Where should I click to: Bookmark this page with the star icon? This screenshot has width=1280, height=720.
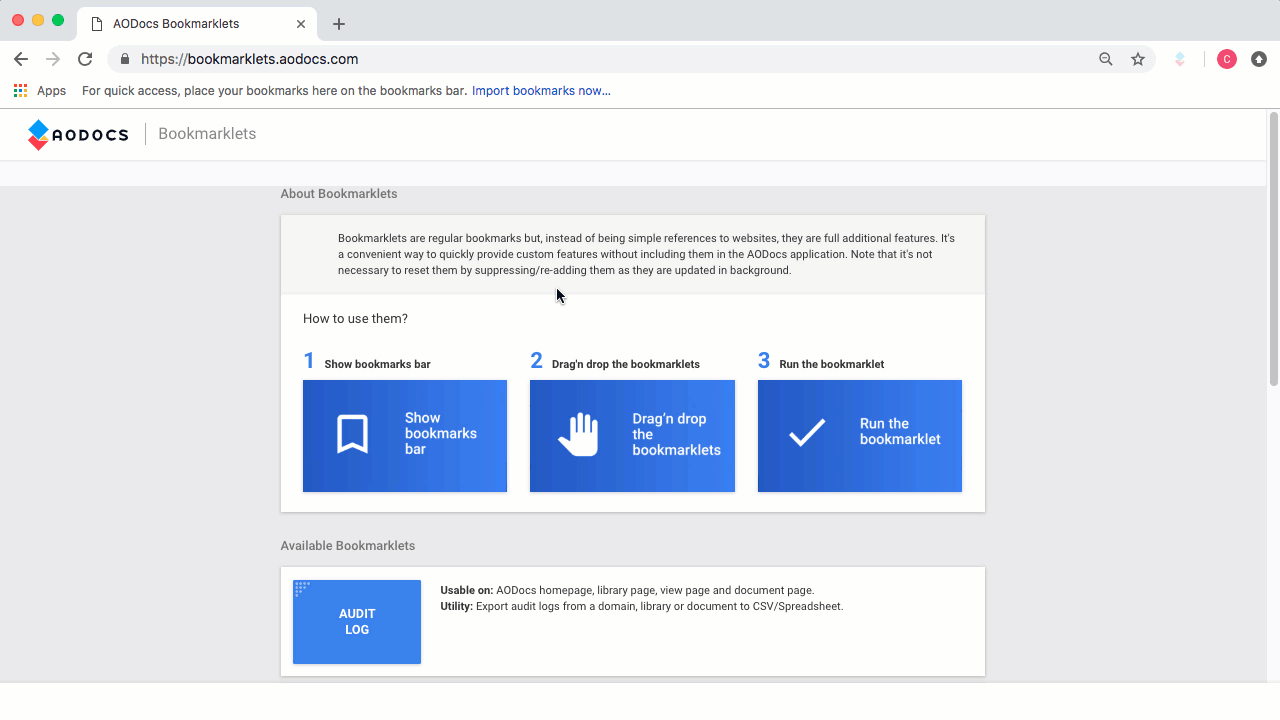[1138, 59]
